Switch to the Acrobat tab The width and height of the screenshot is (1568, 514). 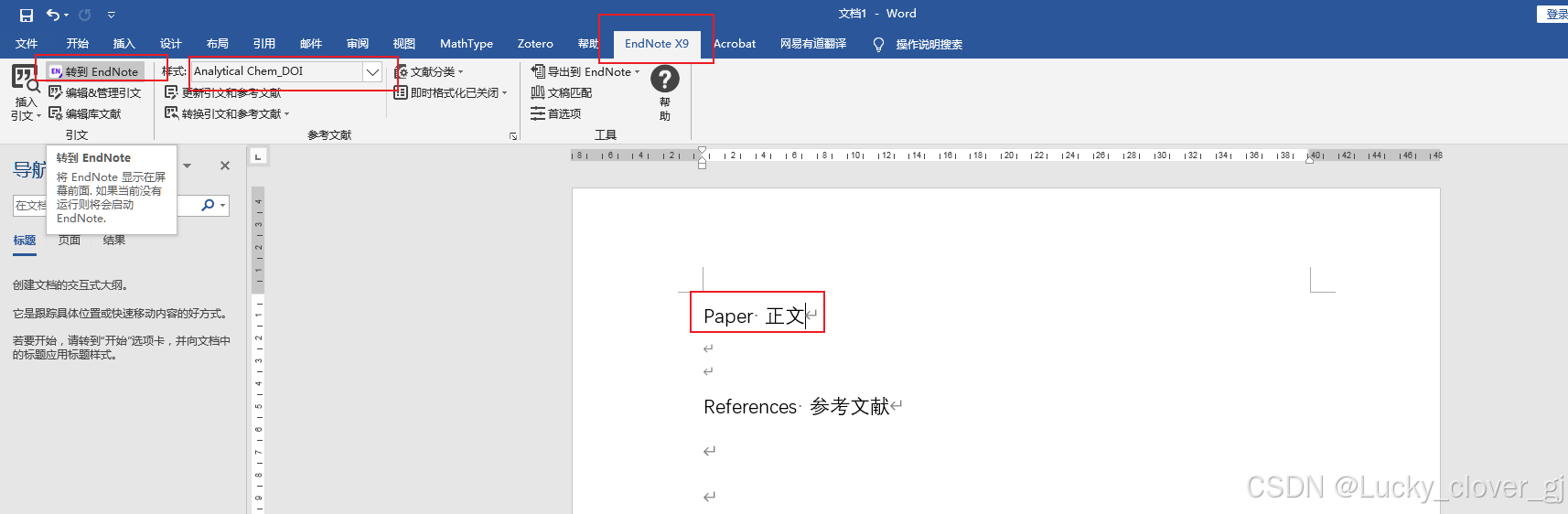click(x=734, y=44)
